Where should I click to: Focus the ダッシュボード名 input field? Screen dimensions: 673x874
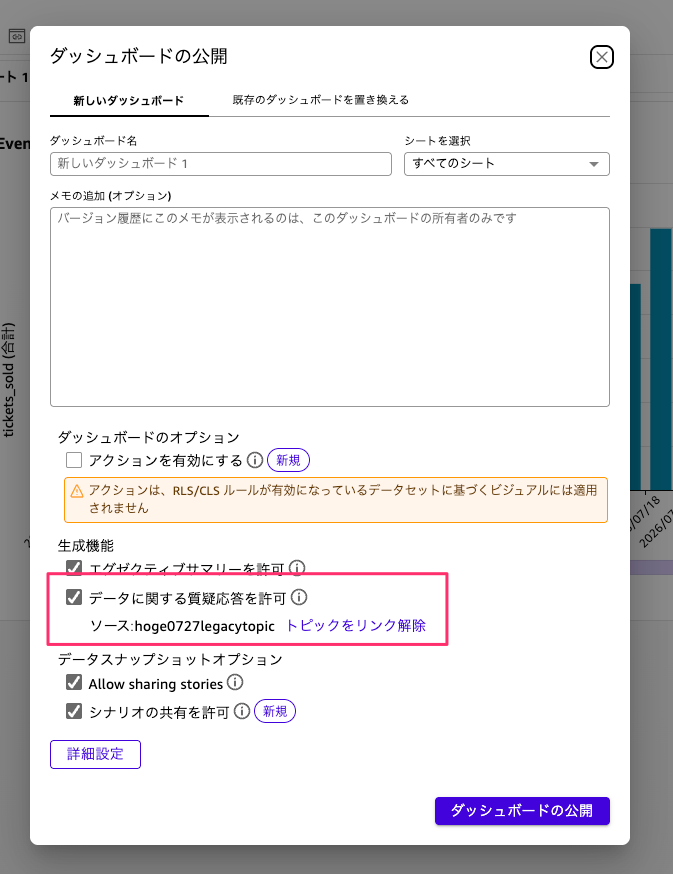coord(221,164)
